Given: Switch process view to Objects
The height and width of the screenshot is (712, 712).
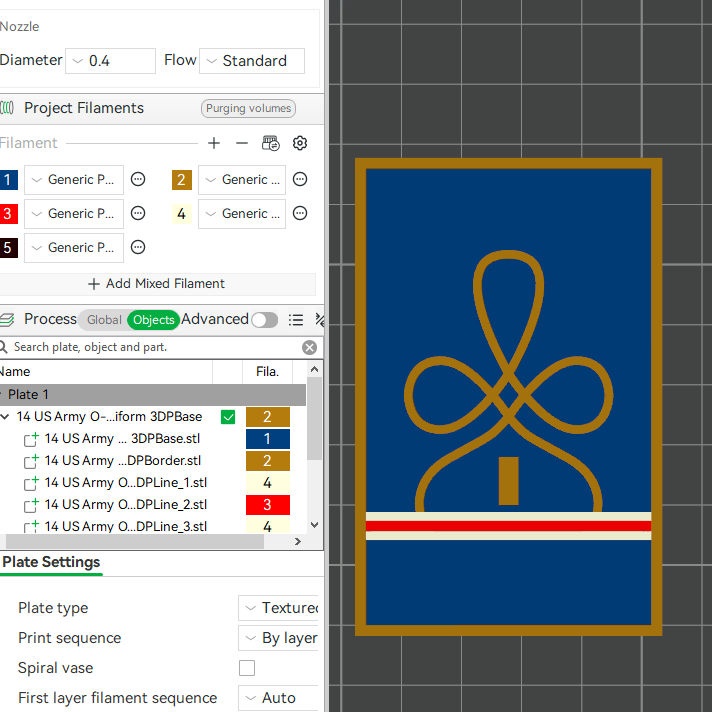Looking at the screenshot, I should (153, 320).
